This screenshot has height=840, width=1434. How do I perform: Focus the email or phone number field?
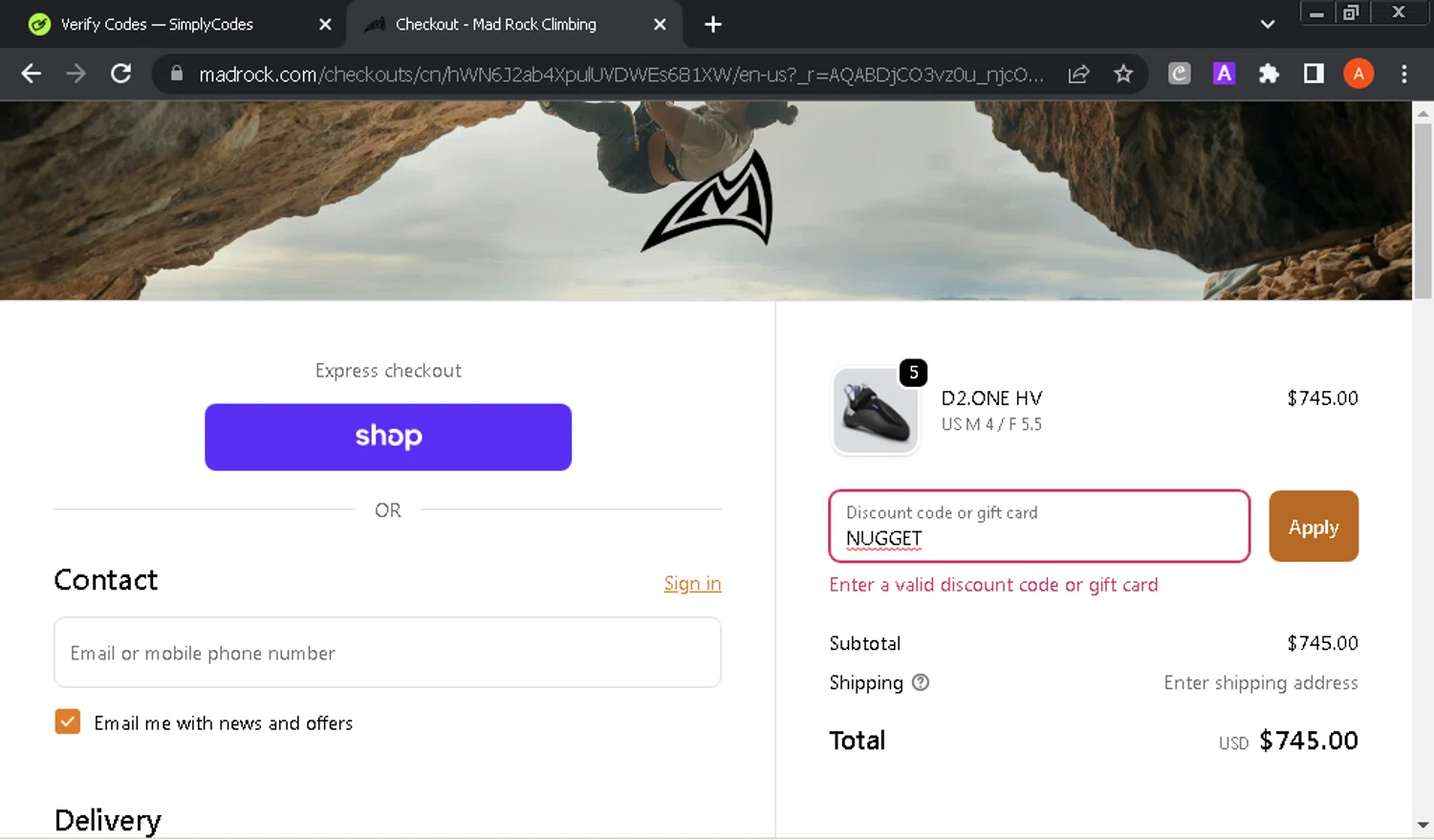point(387,653)
